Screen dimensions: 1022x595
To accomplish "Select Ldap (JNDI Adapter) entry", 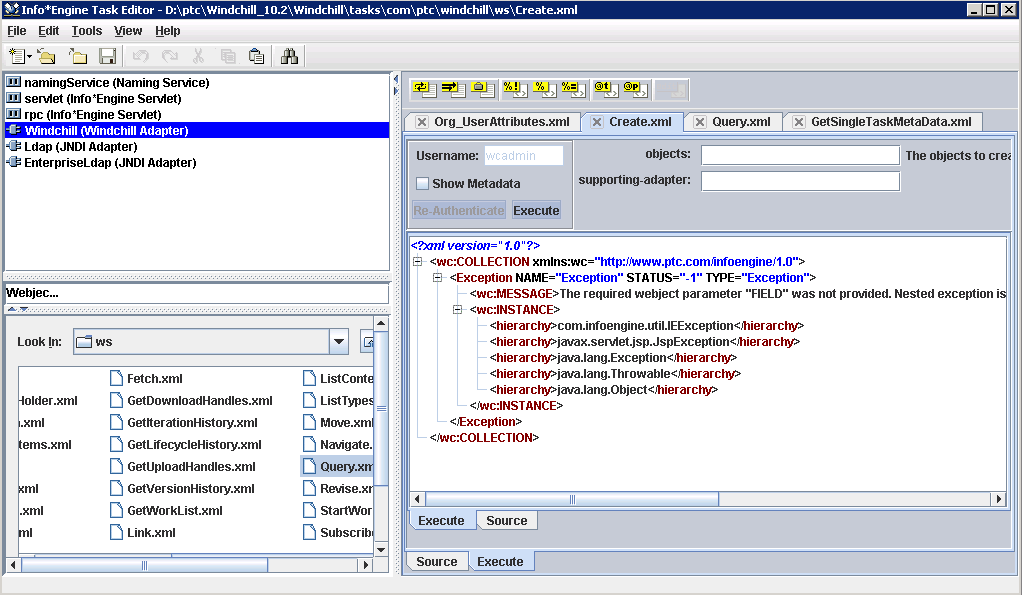I will (x=81, y=147).
